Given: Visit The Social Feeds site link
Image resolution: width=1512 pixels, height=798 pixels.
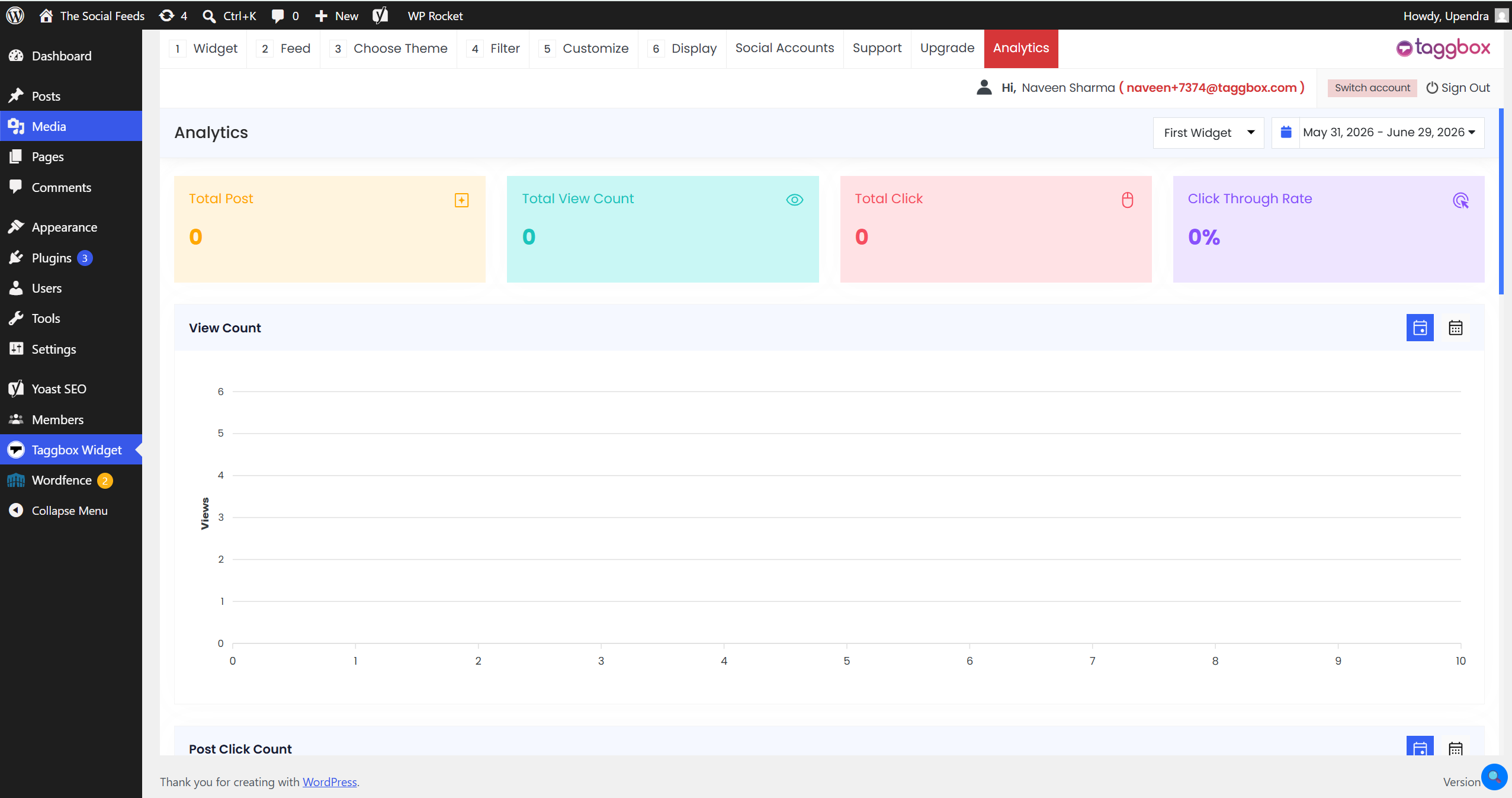Looking at the screenshot, I should (x=92, y=15).
